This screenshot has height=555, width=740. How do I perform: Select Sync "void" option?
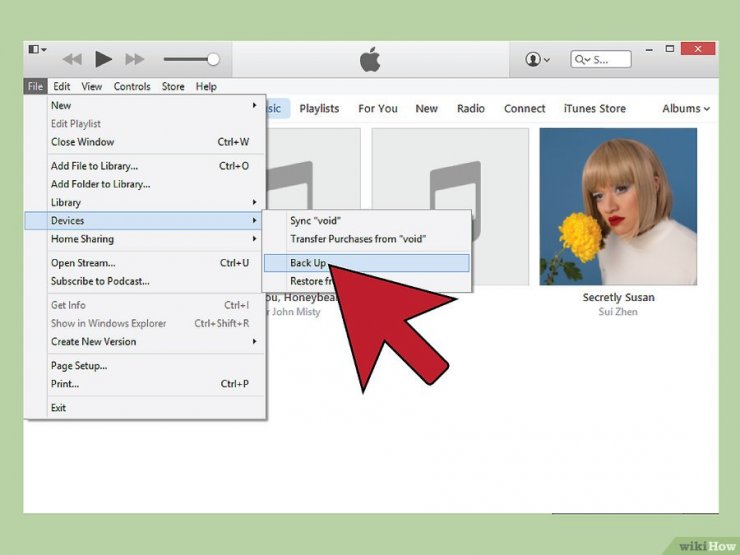[367, 220]
